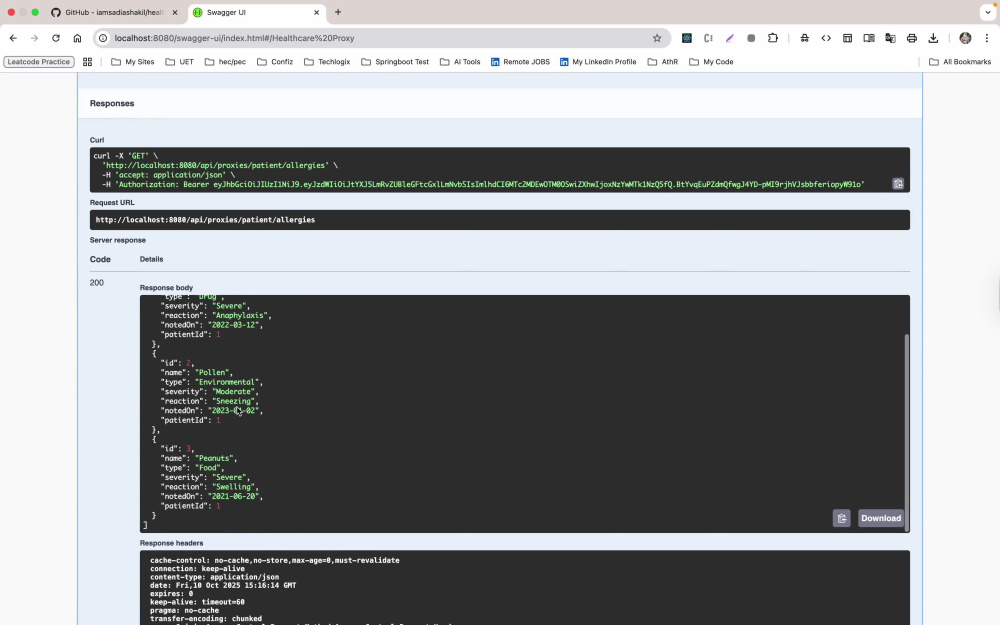Click the 200 response code

click(97, 283)
